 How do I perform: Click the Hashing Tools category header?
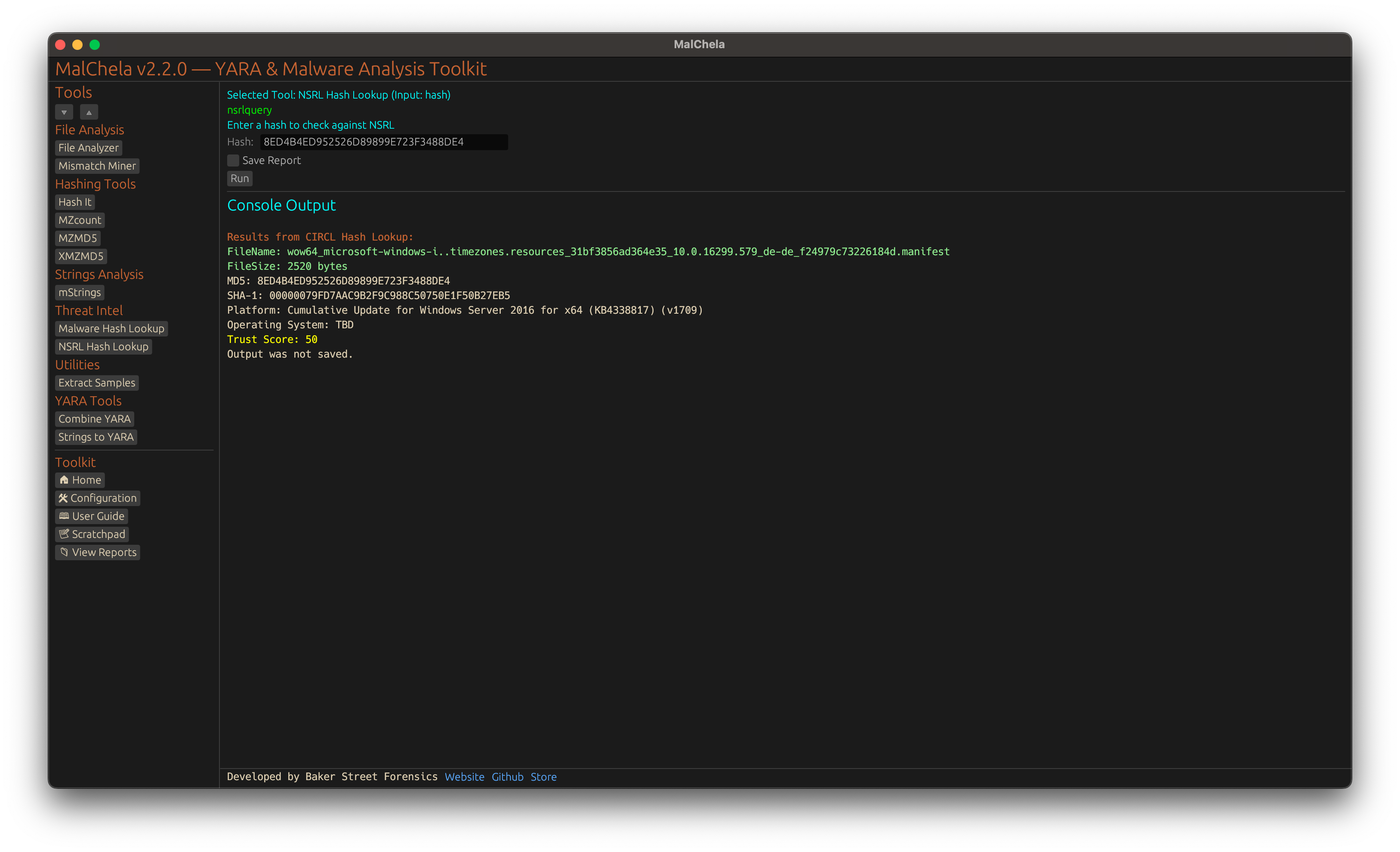pyautogui.click(x=96, y=184)
